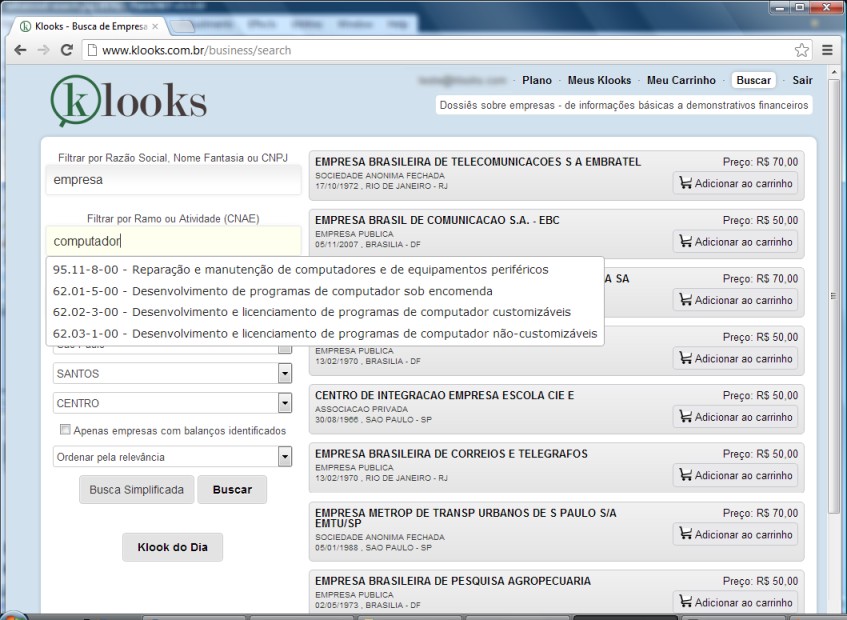Open the Chrome hamburger menu

[x=827, y=50]
